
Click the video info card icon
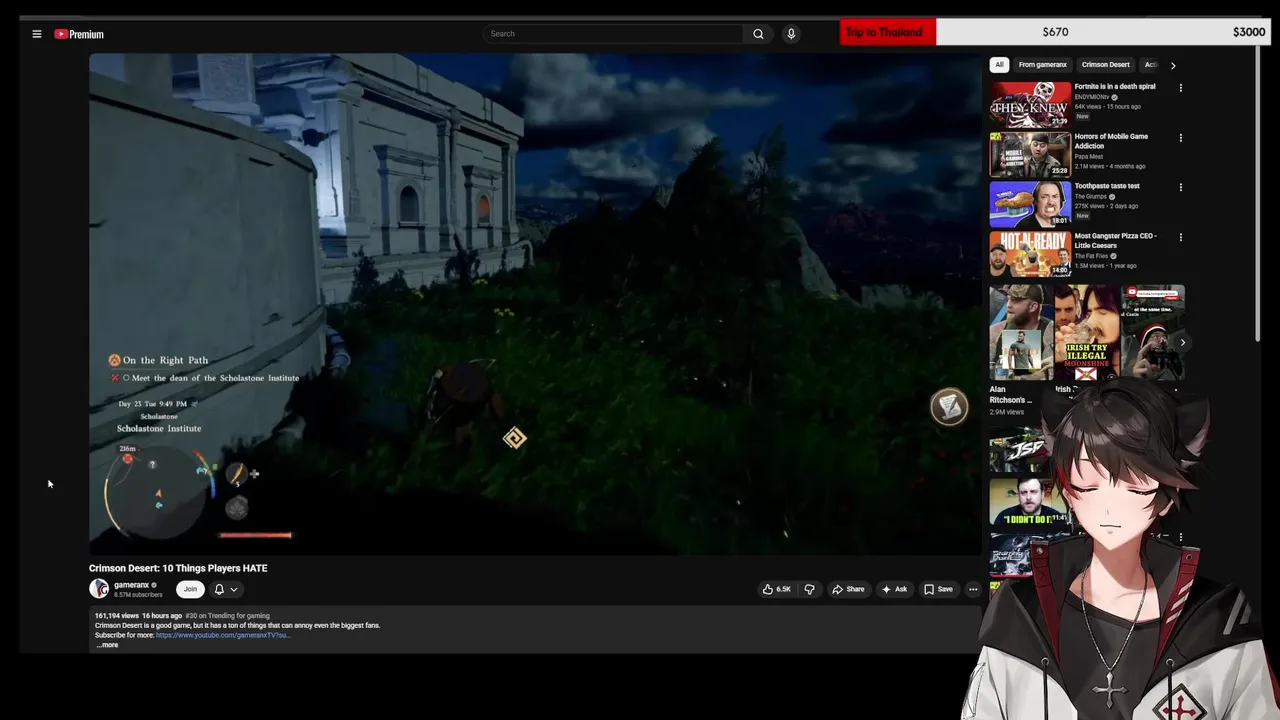[x=949, y=407]
